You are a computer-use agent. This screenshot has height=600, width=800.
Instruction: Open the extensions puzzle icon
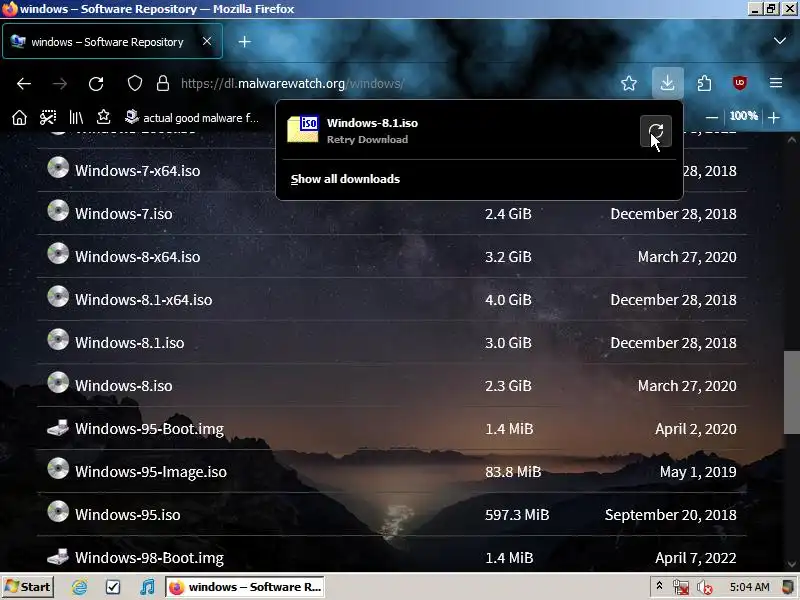pyautogui.click(x=704, y=83)
